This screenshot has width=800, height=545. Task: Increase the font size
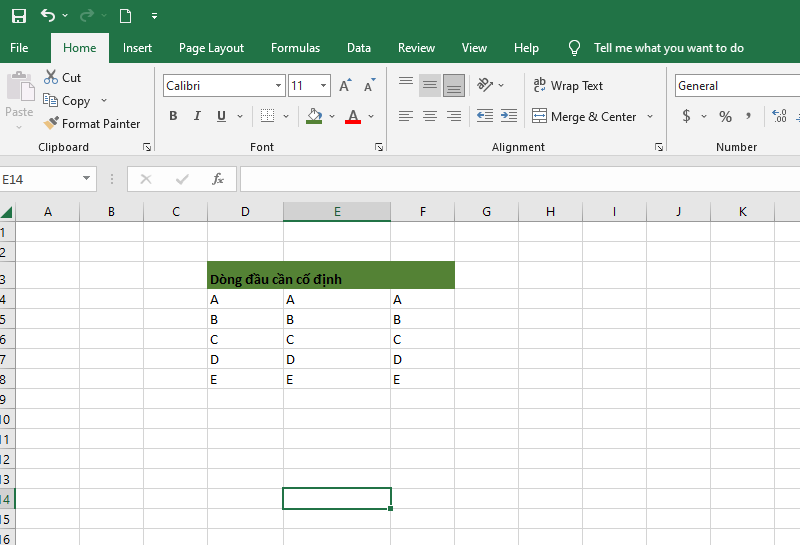(345, 86)
